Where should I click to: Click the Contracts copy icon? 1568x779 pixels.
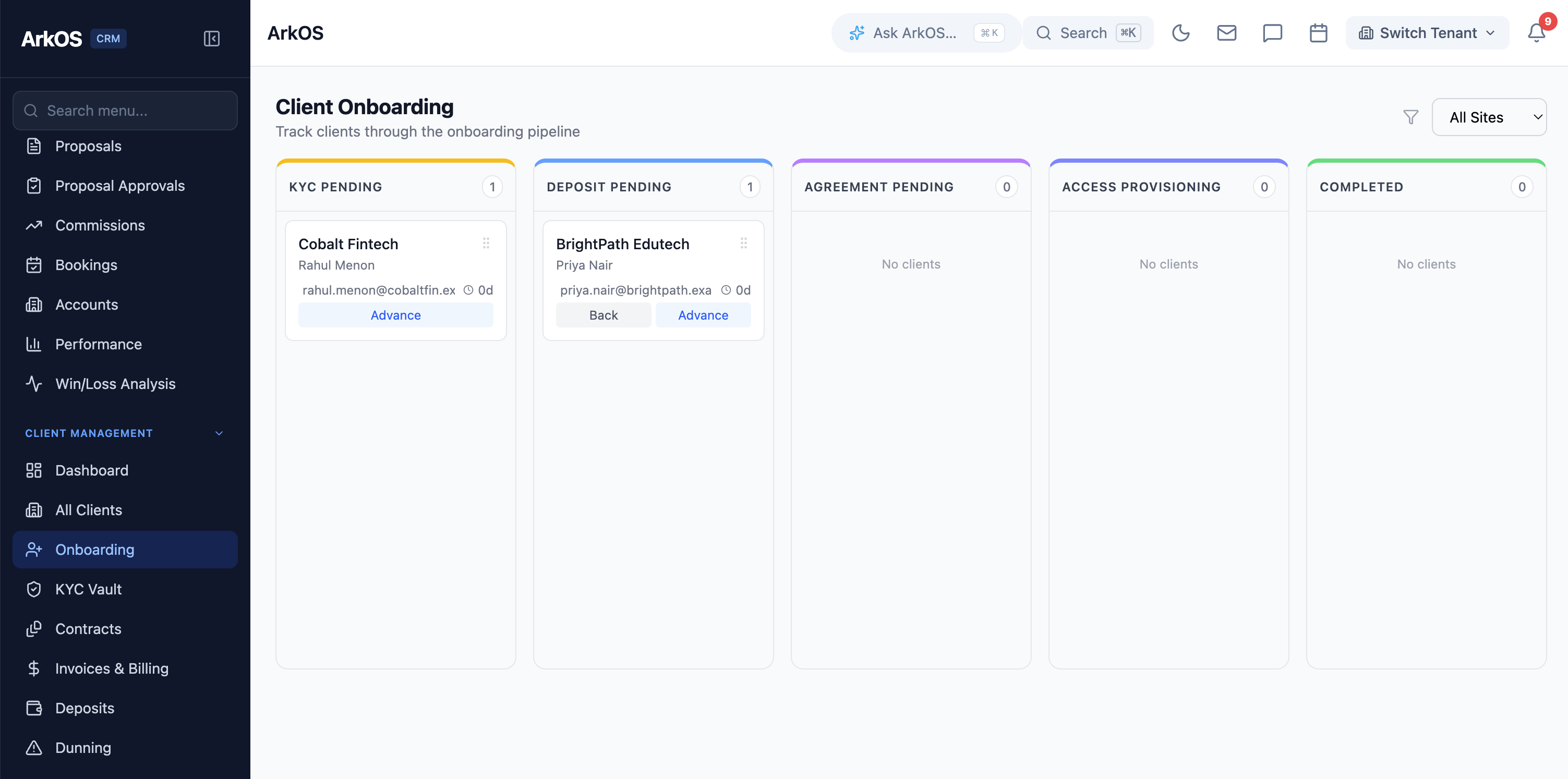click(34, 629)
